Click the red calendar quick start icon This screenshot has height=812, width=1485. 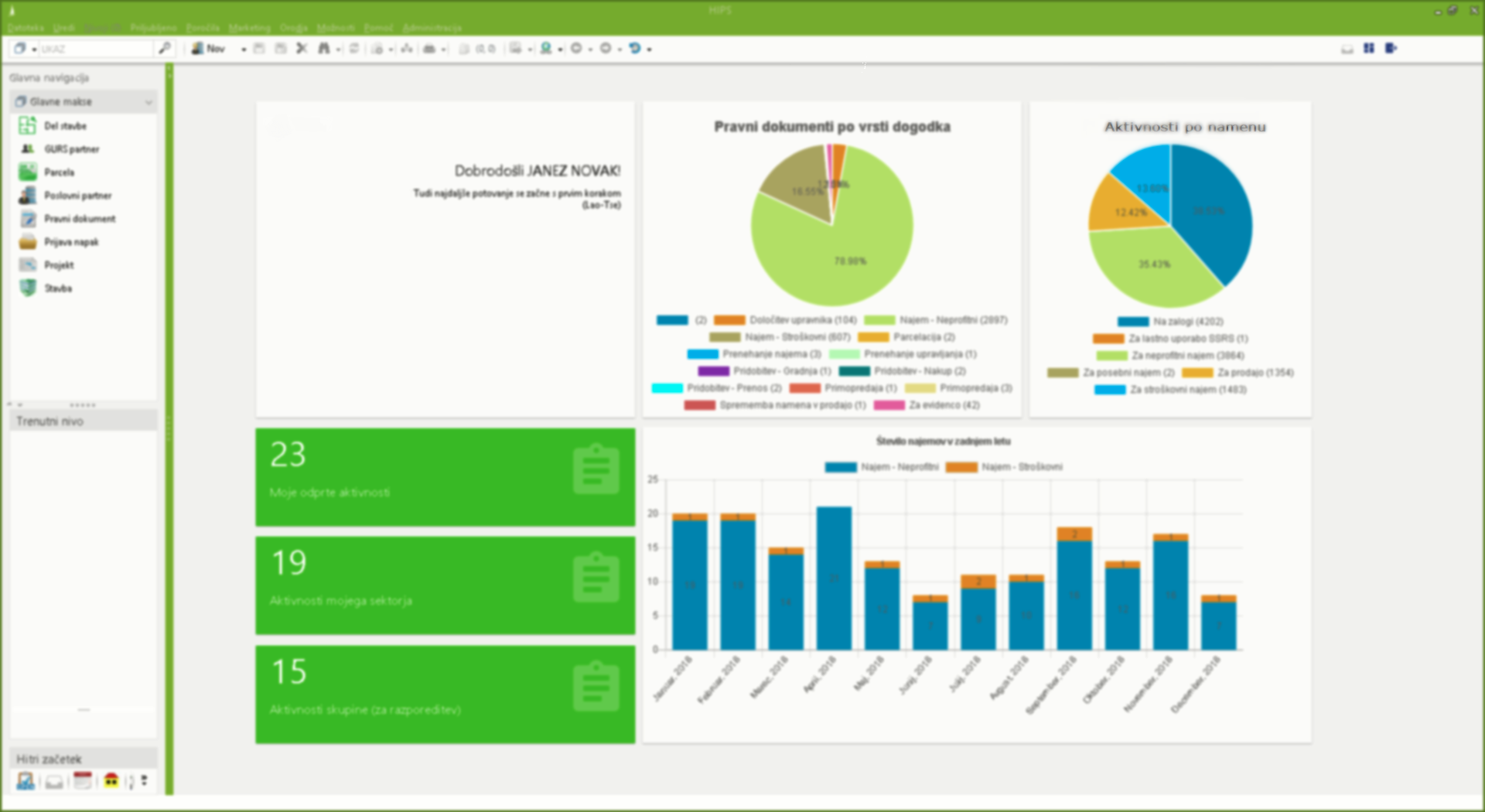coord(83,781)
